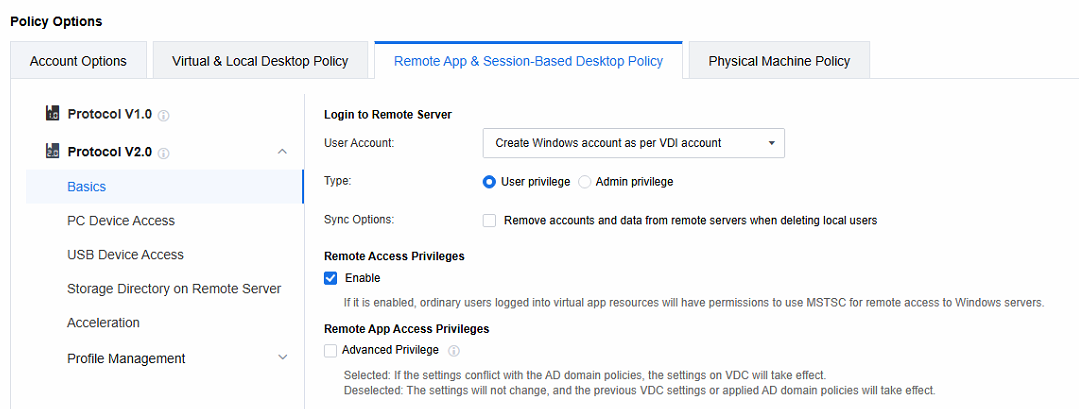
Task: Expand the Profile Management section
Action: (x=282, y=358)
